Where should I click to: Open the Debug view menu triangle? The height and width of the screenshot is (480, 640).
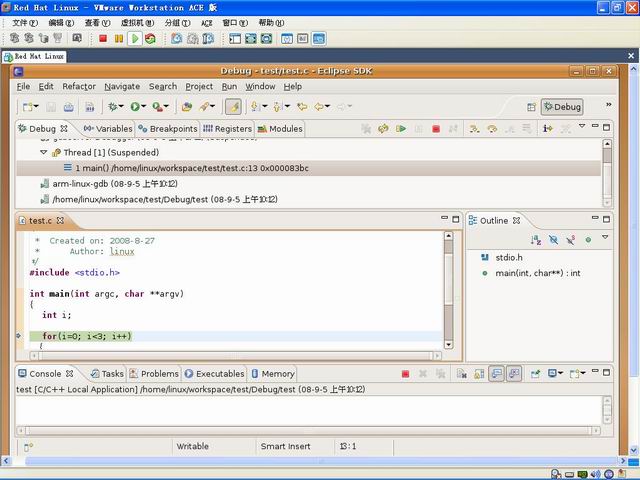click(x=582, y=126)
